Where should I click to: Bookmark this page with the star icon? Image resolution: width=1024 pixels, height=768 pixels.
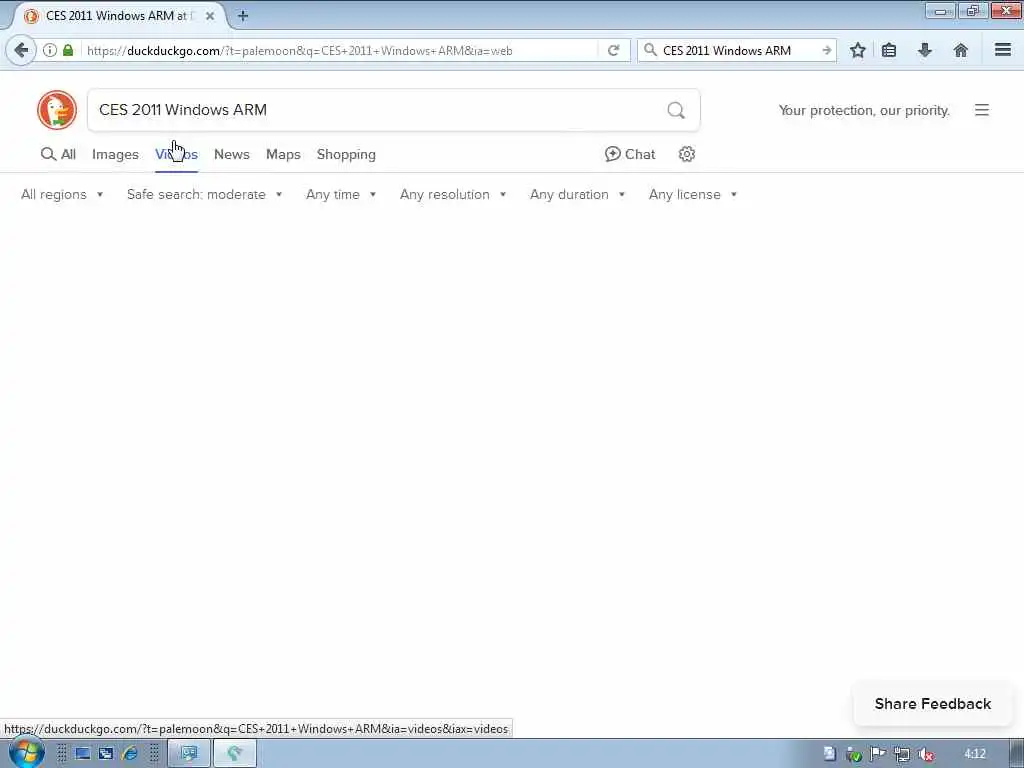[x=857, y=50]
